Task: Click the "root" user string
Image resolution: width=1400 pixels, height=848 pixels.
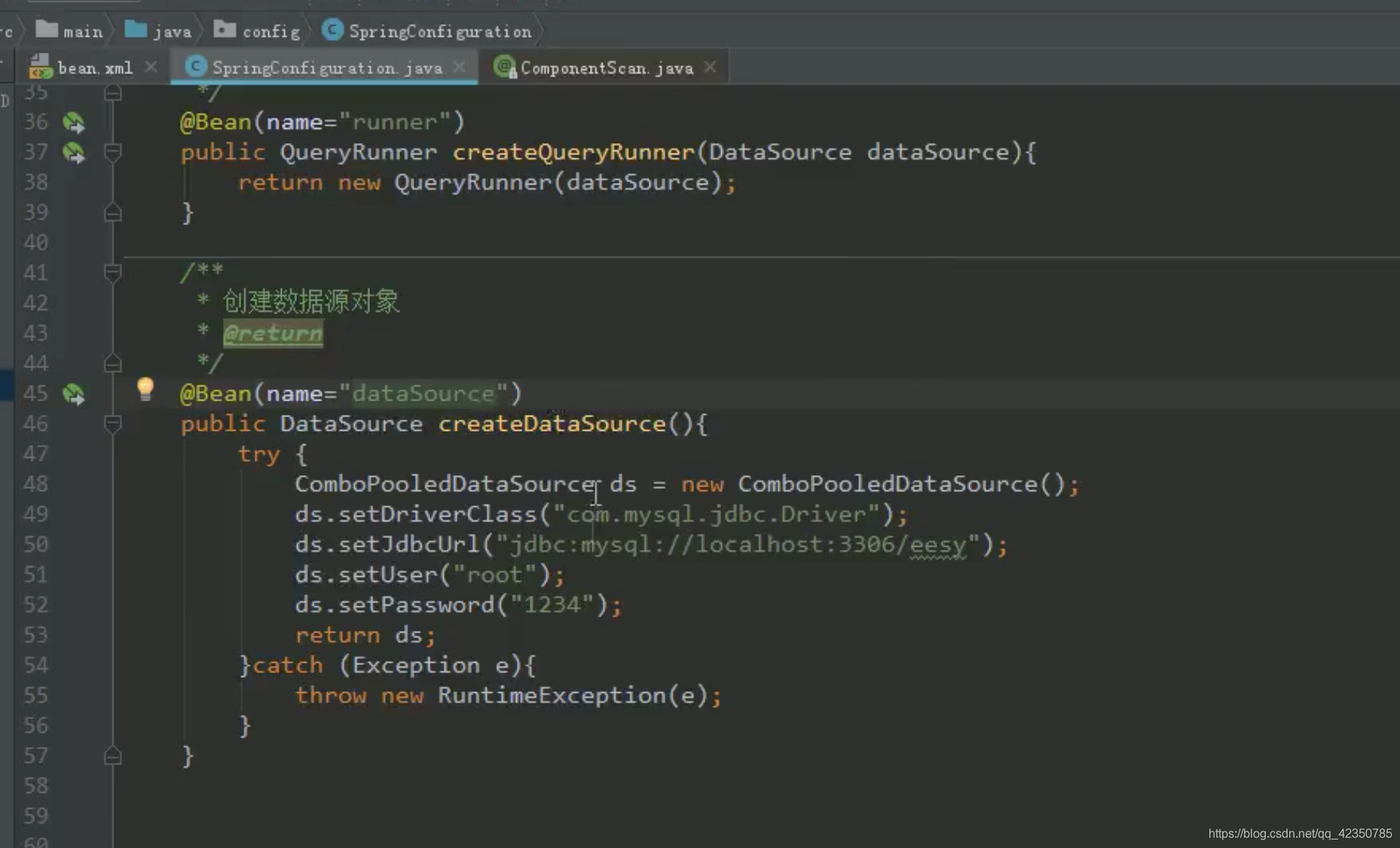Action: [x=494, y=575]
